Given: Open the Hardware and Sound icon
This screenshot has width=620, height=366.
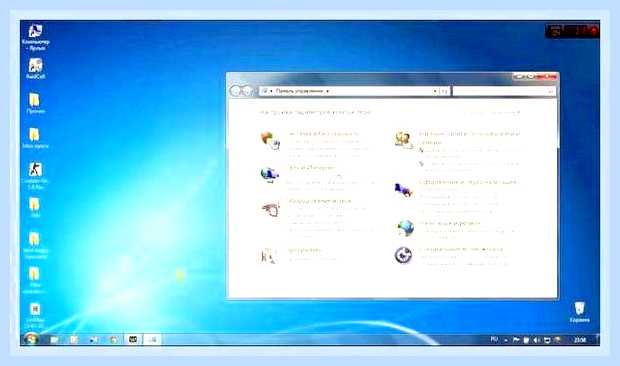Looking at the screenshot, I should (x=271, y=209).
